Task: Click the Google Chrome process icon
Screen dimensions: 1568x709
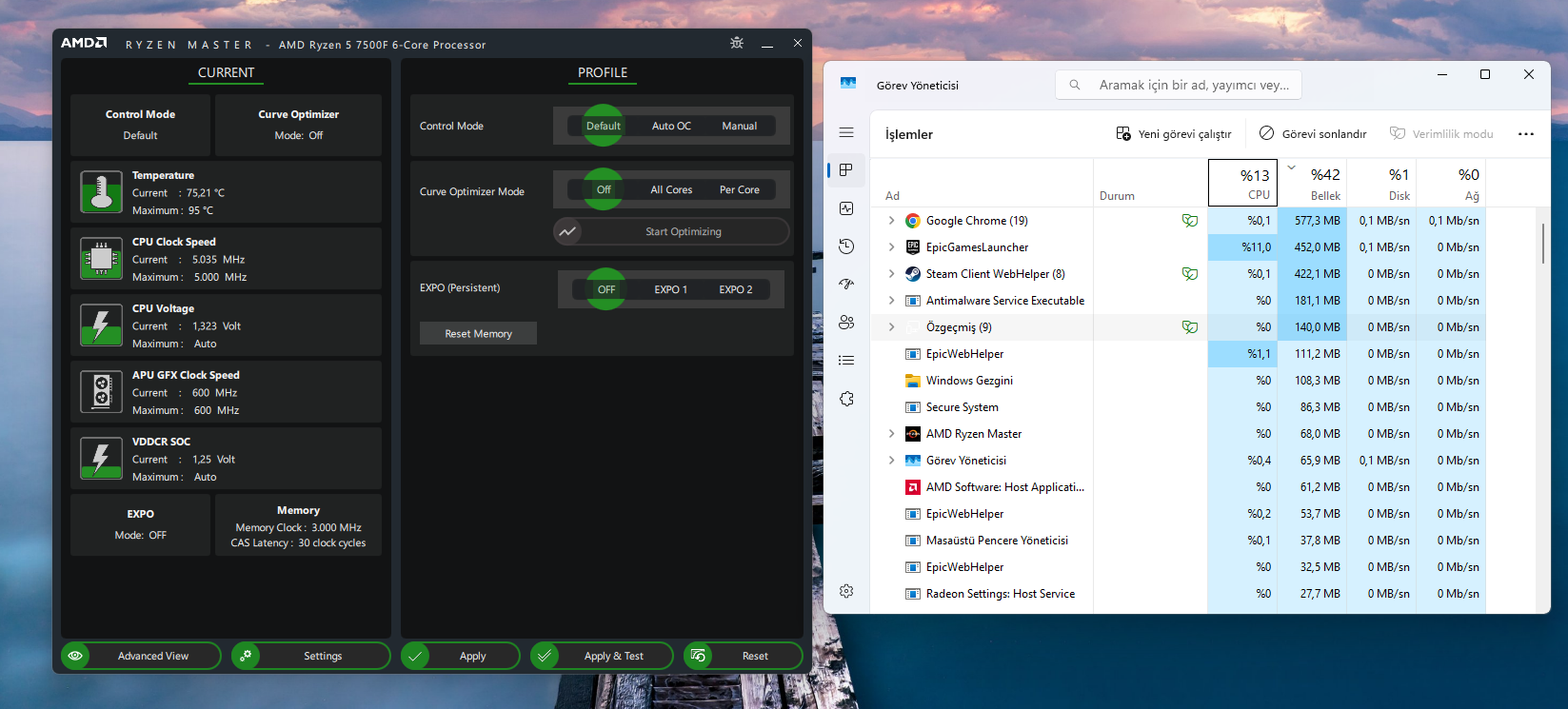Action: (913, 221)
